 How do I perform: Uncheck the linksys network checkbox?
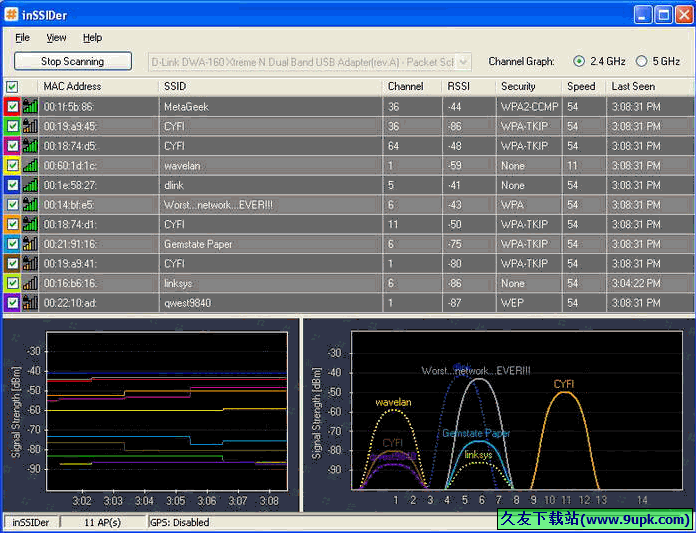pyautogui.click(x=12, y=283)
